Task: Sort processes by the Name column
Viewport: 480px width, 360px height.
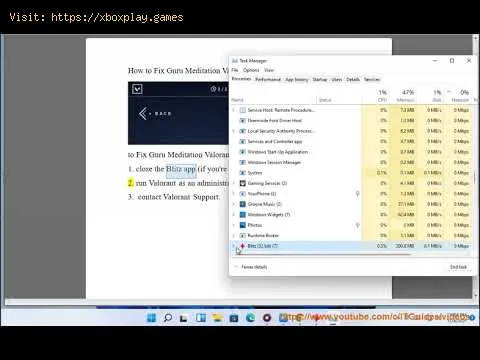Action: point(273,100)
